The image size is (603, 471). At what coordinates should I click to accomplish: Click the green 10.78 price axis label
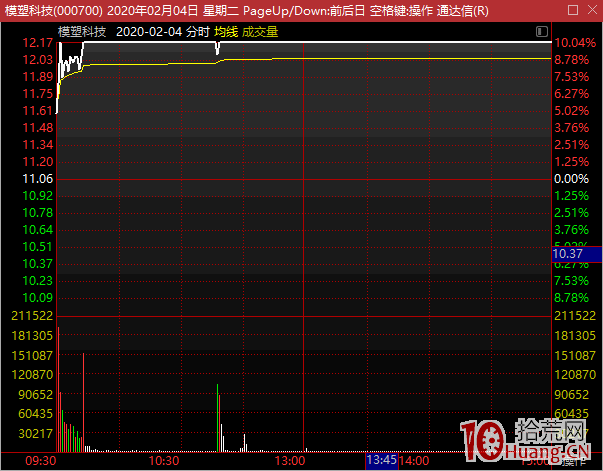point(38,213)
